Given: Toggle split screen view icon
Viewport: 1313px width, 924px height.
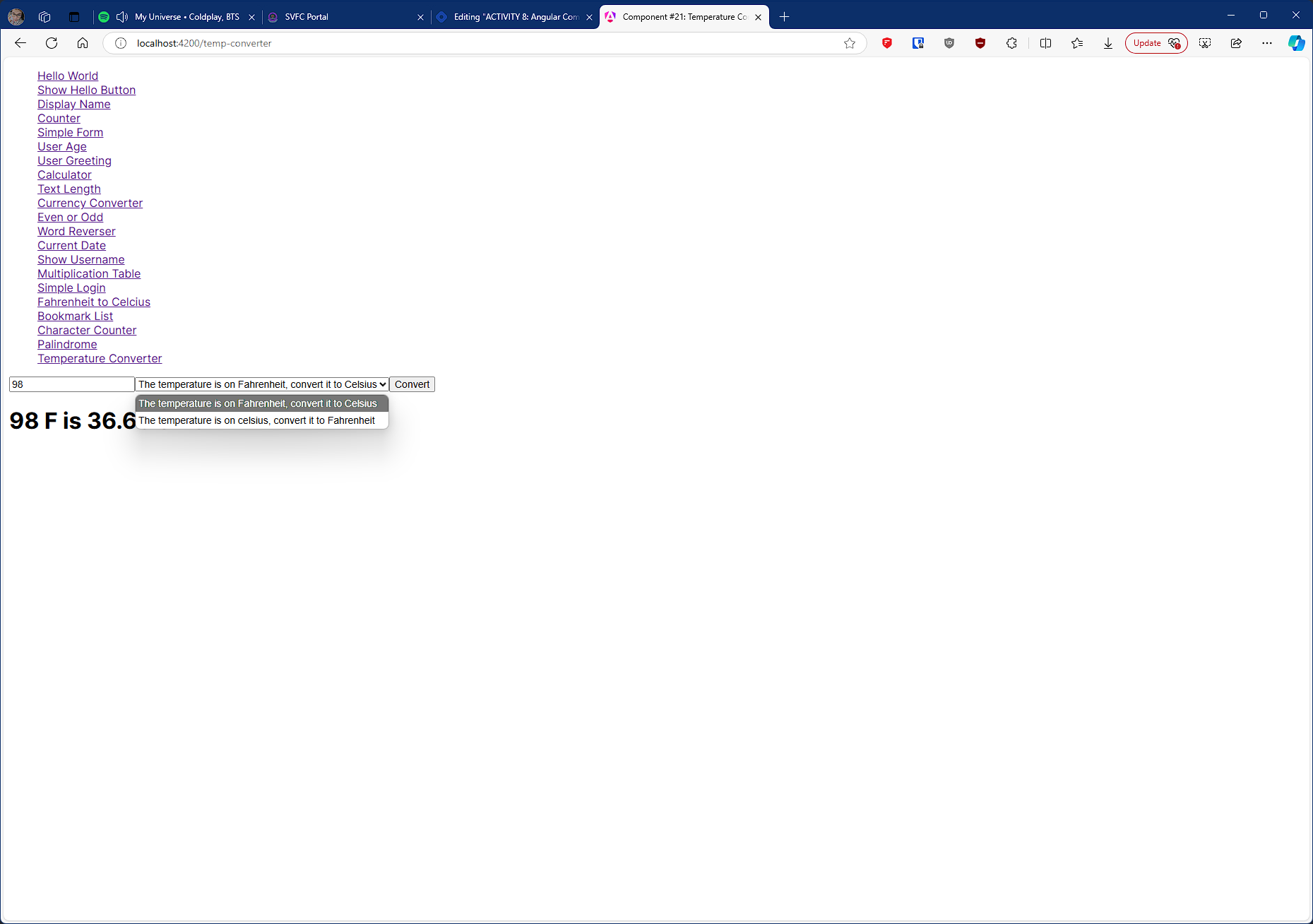Looking at the screenshot, I should 1045,43.
